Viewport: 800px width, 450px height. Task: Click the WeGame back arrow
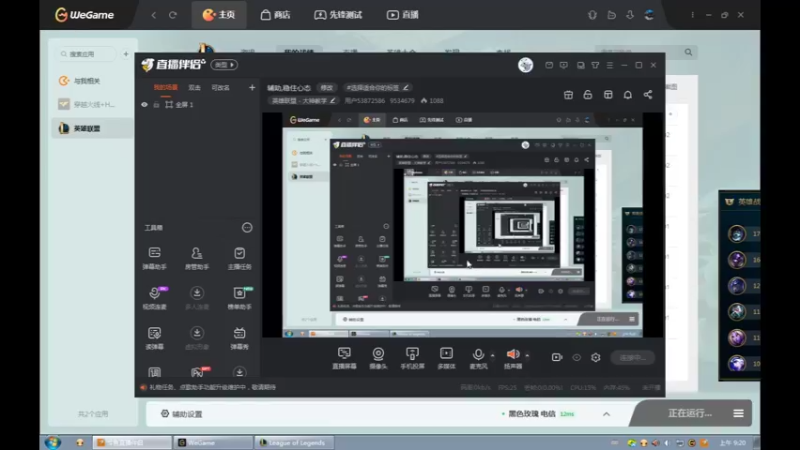tap(154, 15)
